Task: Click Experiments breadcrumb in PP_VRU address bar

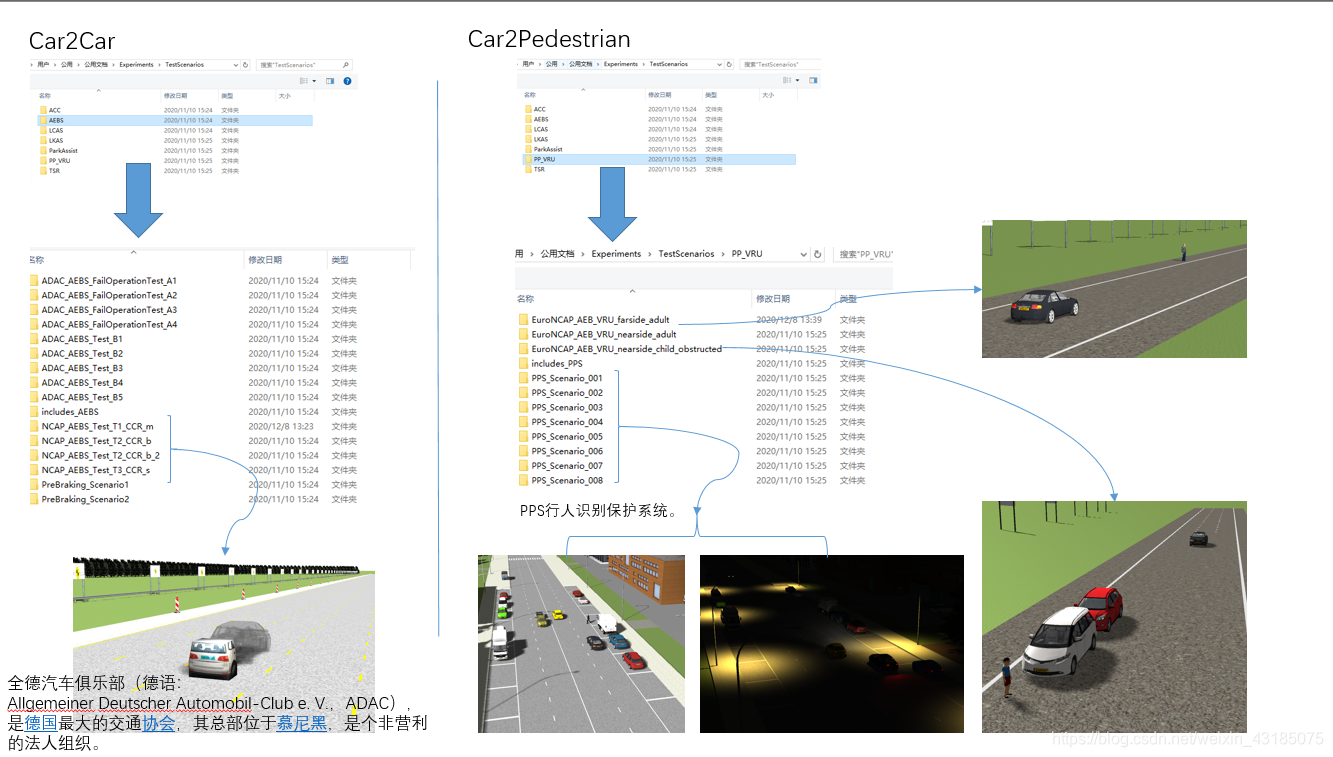Action: pyautogui.click(x=616, y=254)
